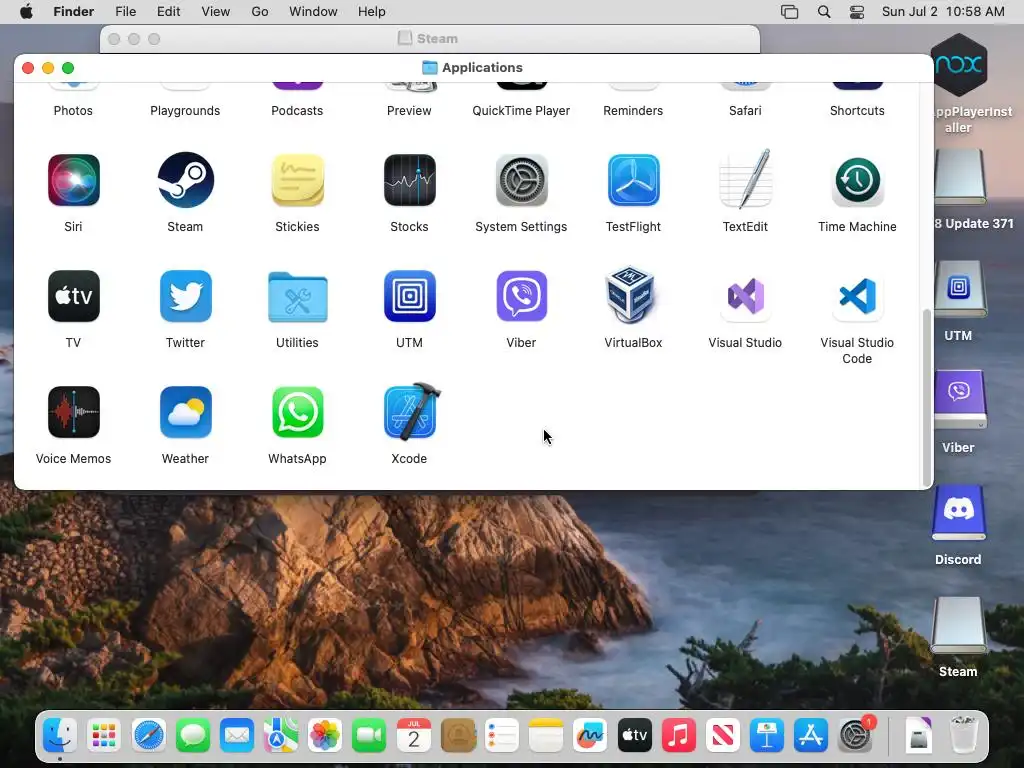Open the purple Visual Studio icon

click(x=745, y=296)
